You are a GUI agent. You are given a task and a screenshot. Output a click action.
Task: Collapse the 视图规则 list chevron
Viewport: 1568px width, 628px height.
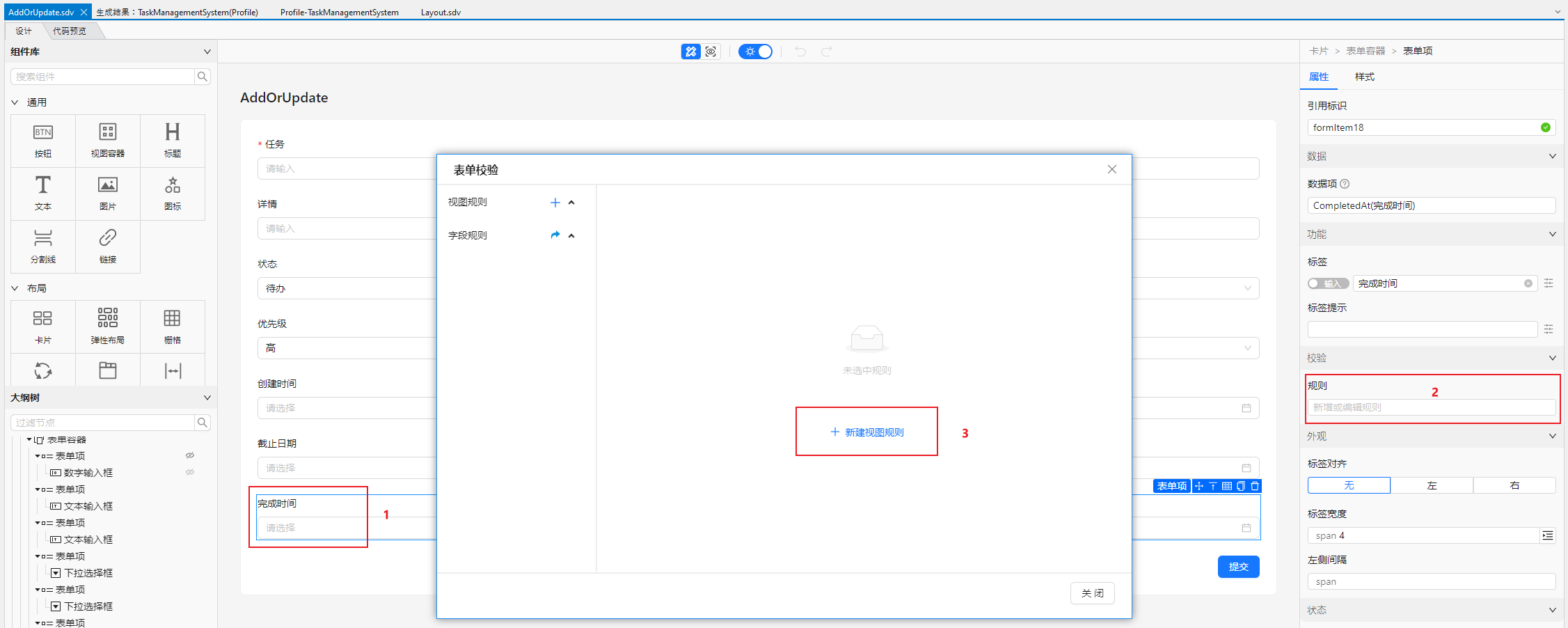571,203
